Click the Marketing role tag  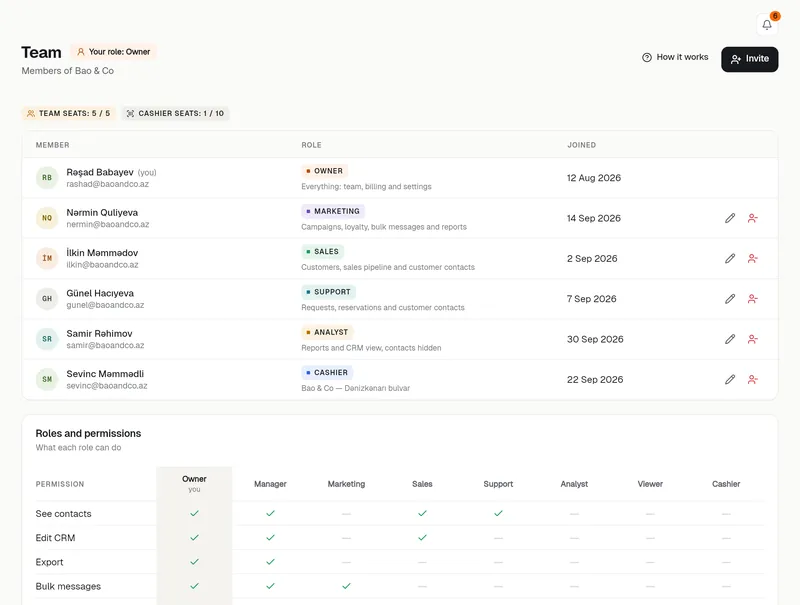pyautogui.click(x=333, y=211)
